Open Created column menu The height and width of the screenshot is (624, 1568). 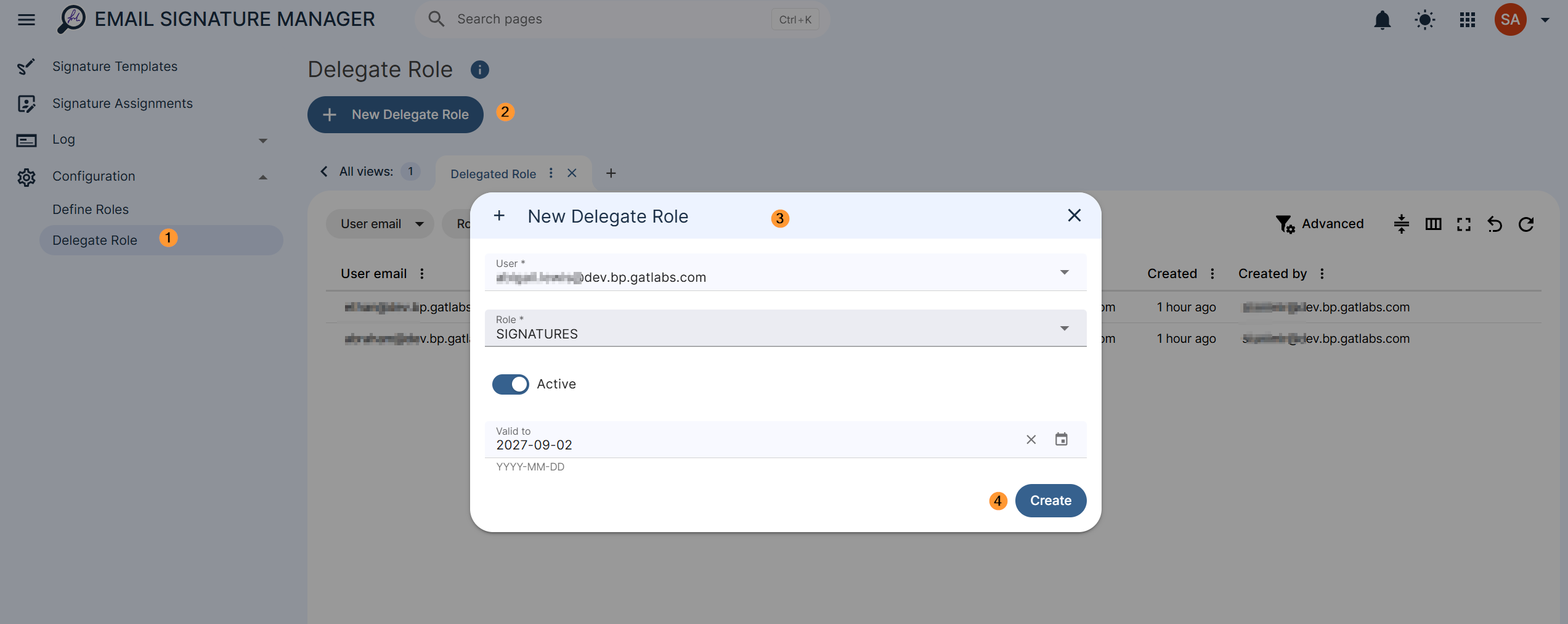tap(1212, 273)
